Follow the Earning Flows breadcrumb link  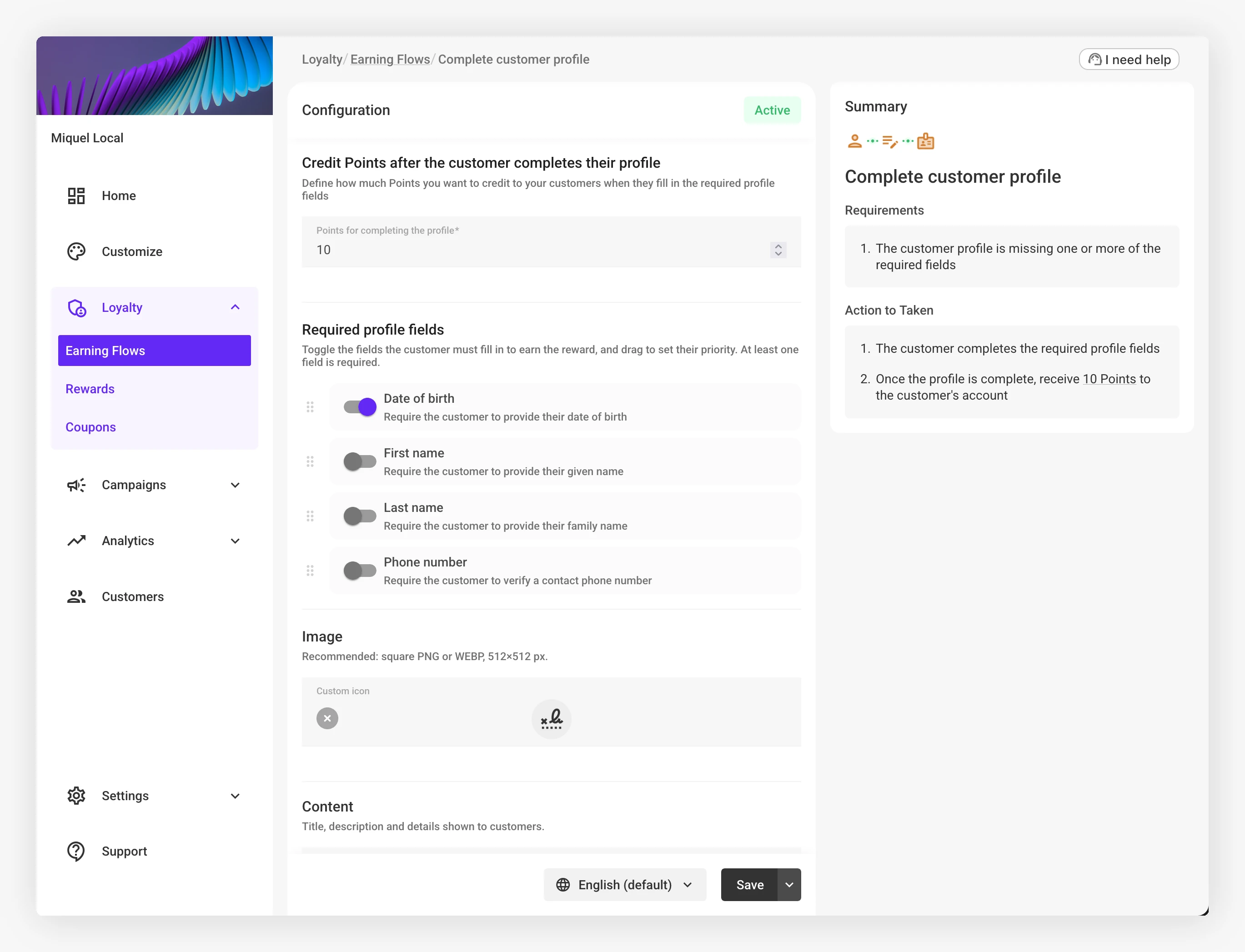[x=390, y=60]
